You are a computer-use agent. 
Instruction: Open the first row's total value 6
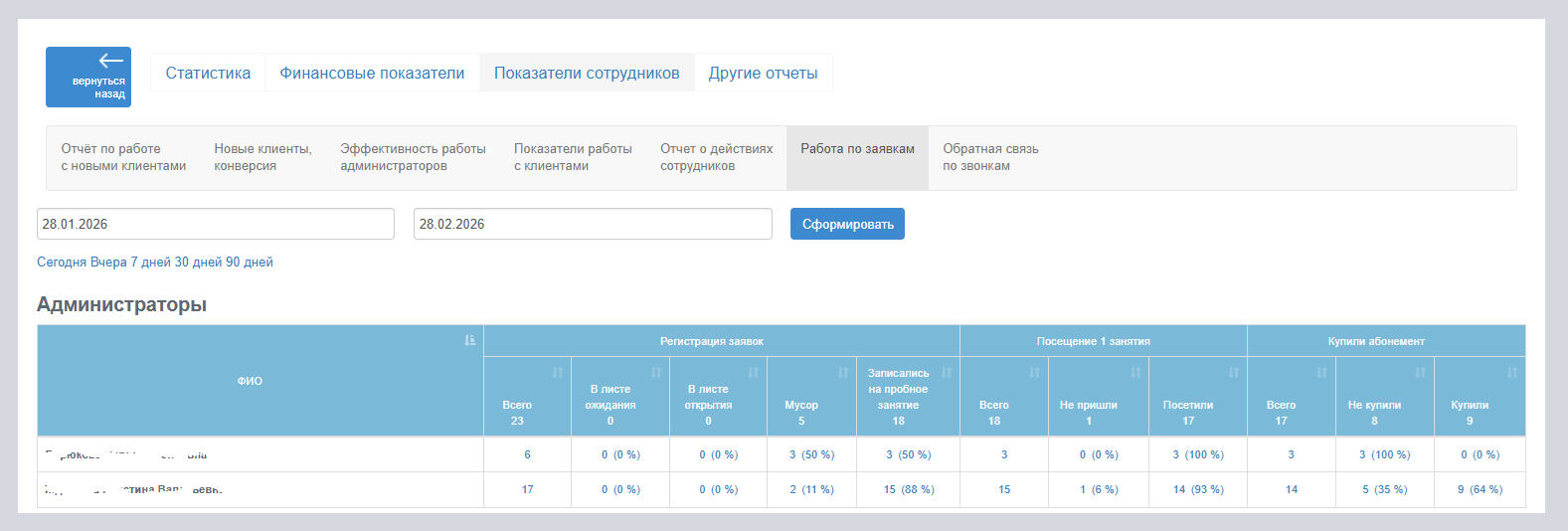pos(527,454)
